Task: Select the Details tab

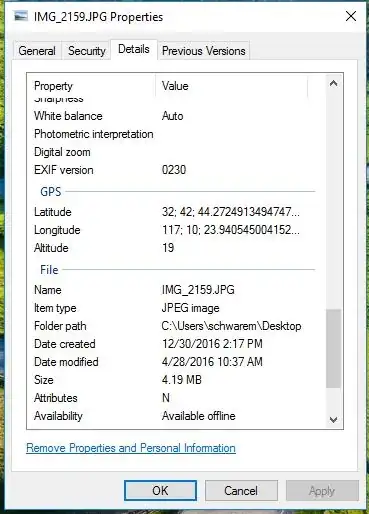Action: click(134, 49)
